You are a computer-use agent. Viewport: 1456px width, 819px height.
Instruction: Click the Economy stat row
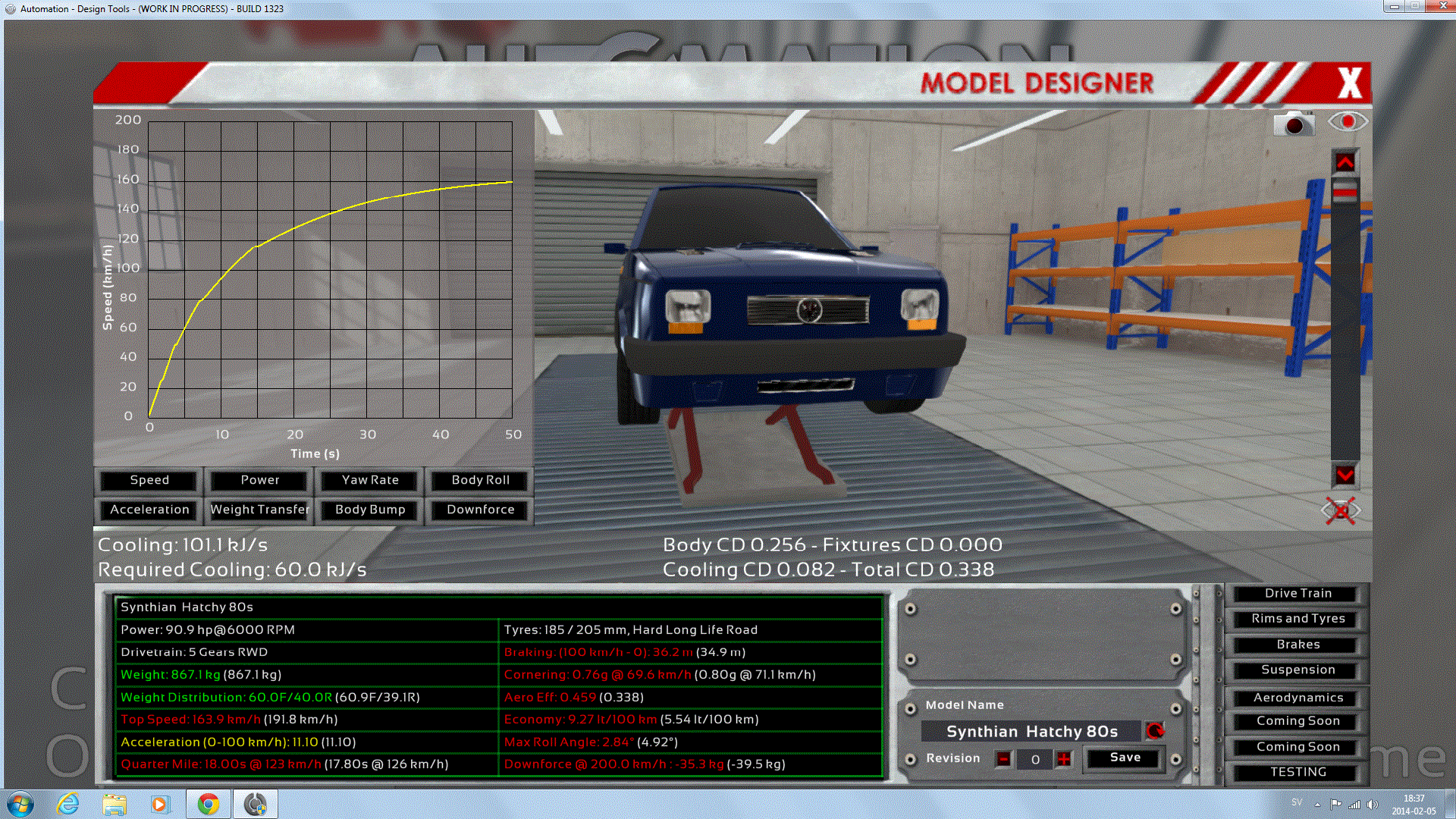click(x=691, y=720)
